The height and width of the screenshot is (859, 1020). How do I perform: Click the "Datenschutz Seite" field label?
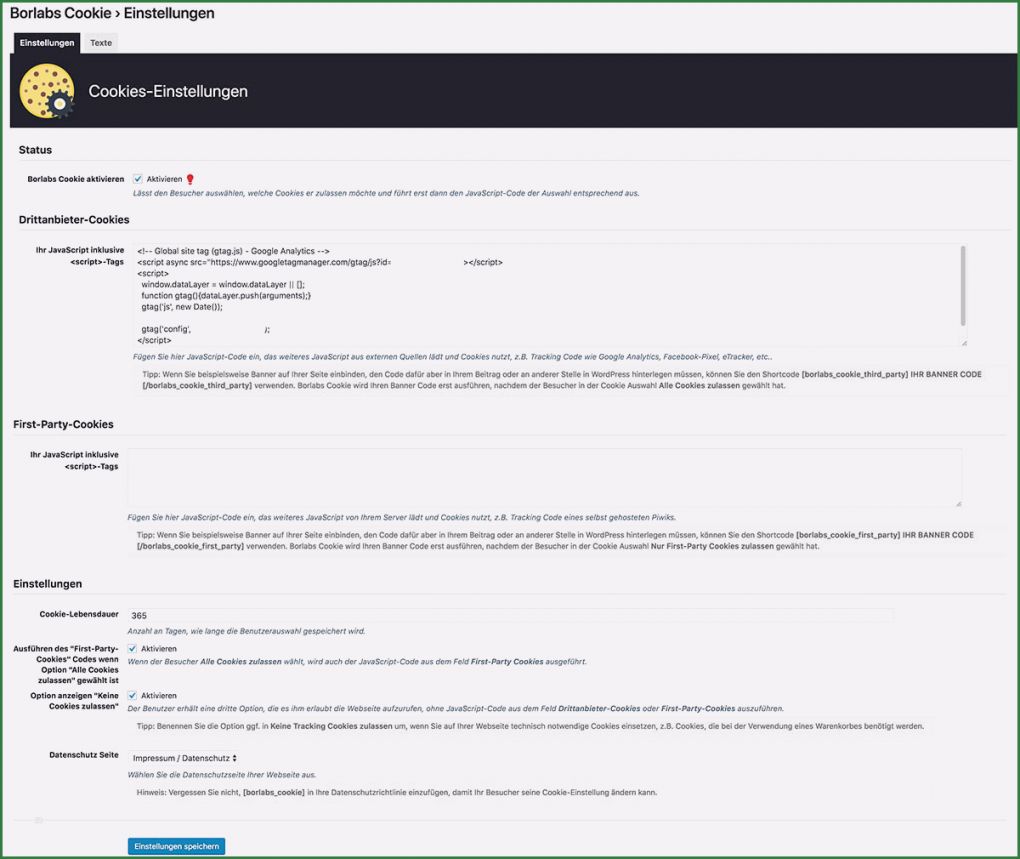(84, 756)
